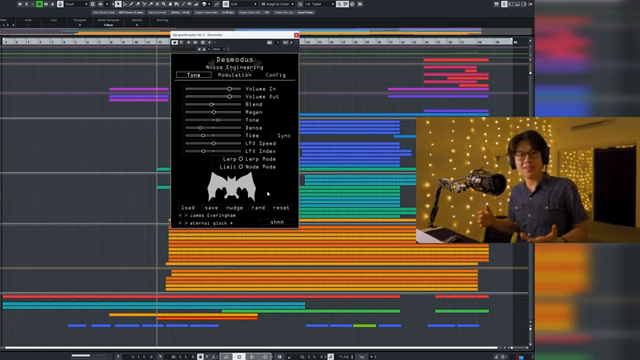Screen dimensions: 640x360
Task: Switch to the Modulation tab
Action: pos(235,75)
